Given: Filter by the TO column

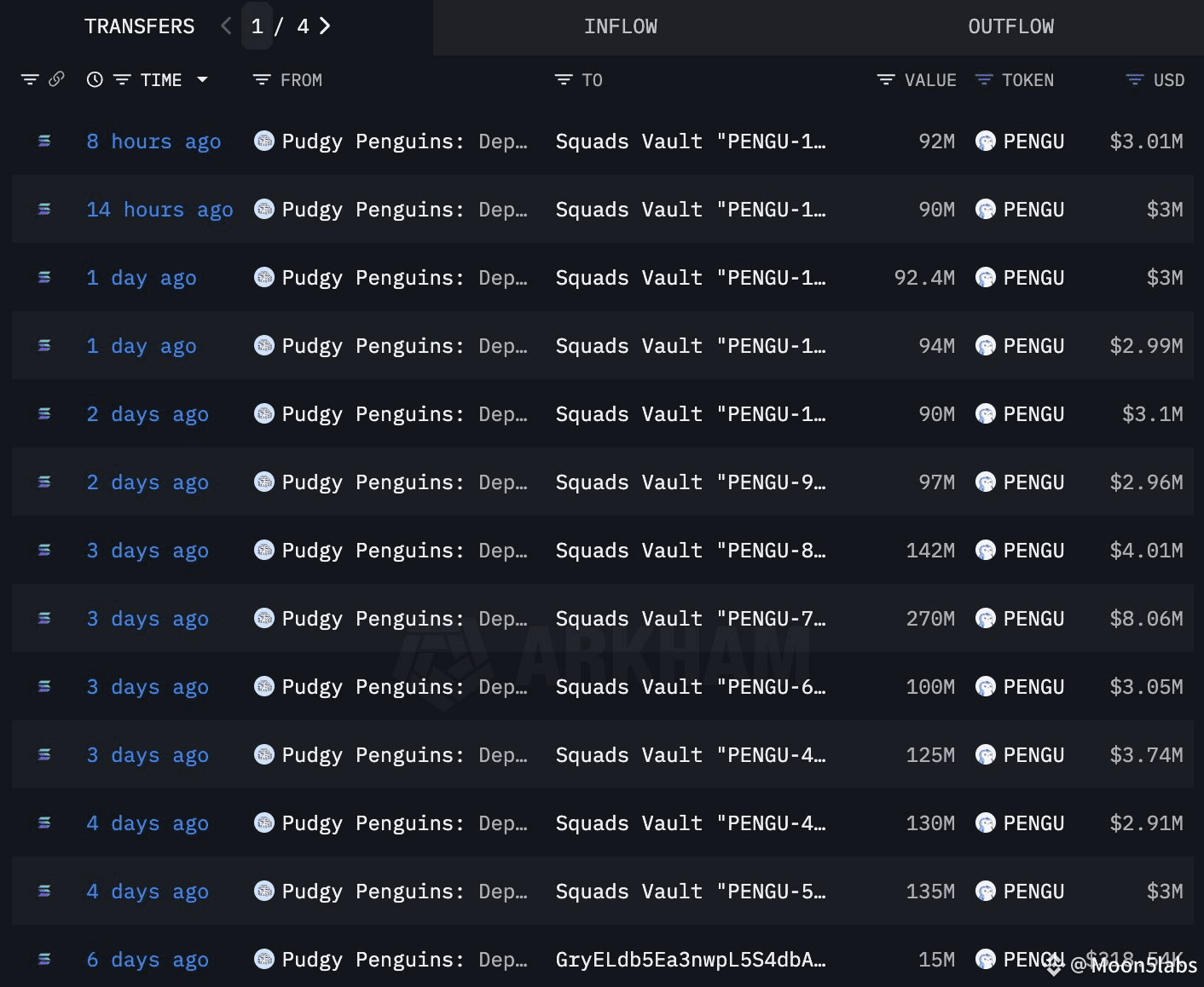Looking at the screenshot, I should tap(564, 80).
